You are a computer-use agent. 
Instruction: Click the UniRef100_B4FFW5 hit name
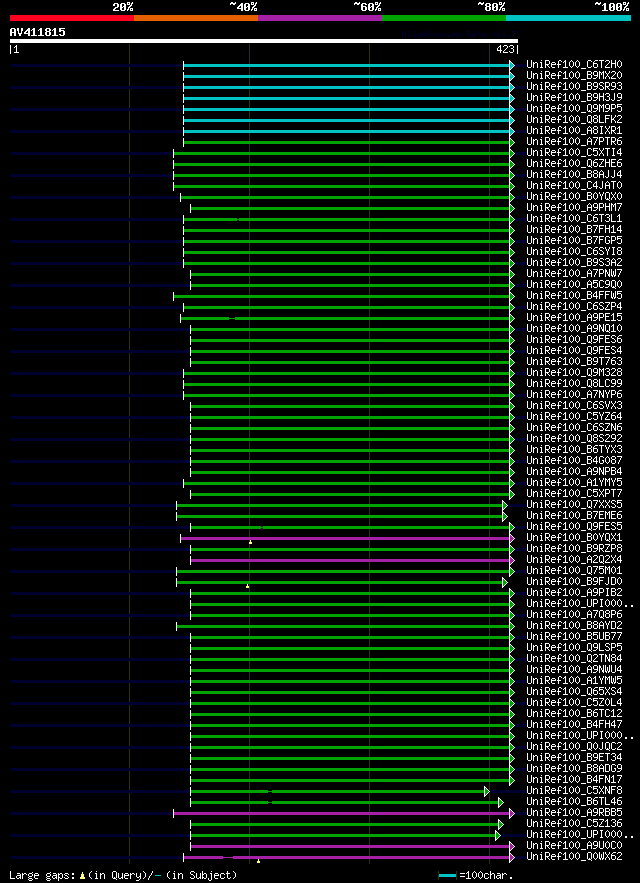tap(574, 296)
